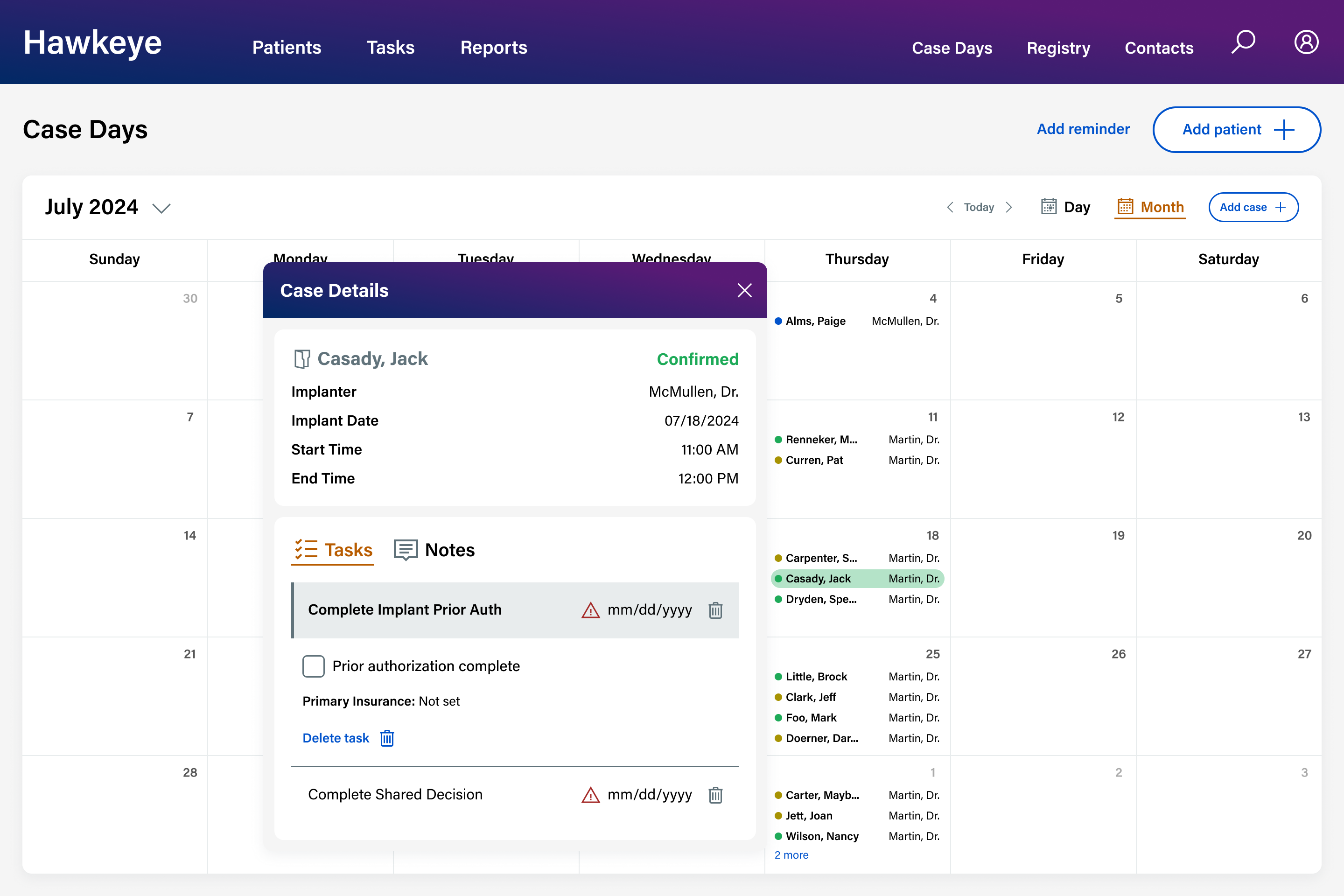Image resolution: width=1344 pixels, height=896 pixels.
Task: Go to previous period left chevron
Action: click(x=950, y=207)
